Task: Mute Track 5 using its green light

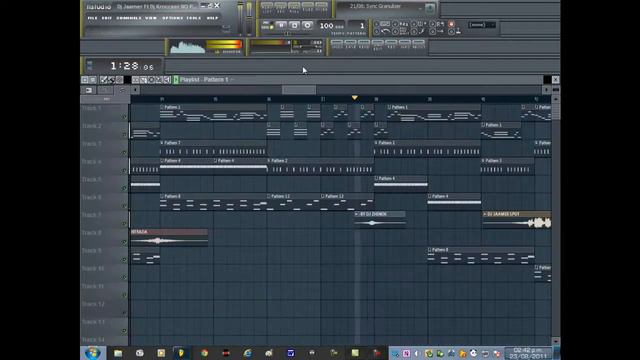Action: click(124, 188)
